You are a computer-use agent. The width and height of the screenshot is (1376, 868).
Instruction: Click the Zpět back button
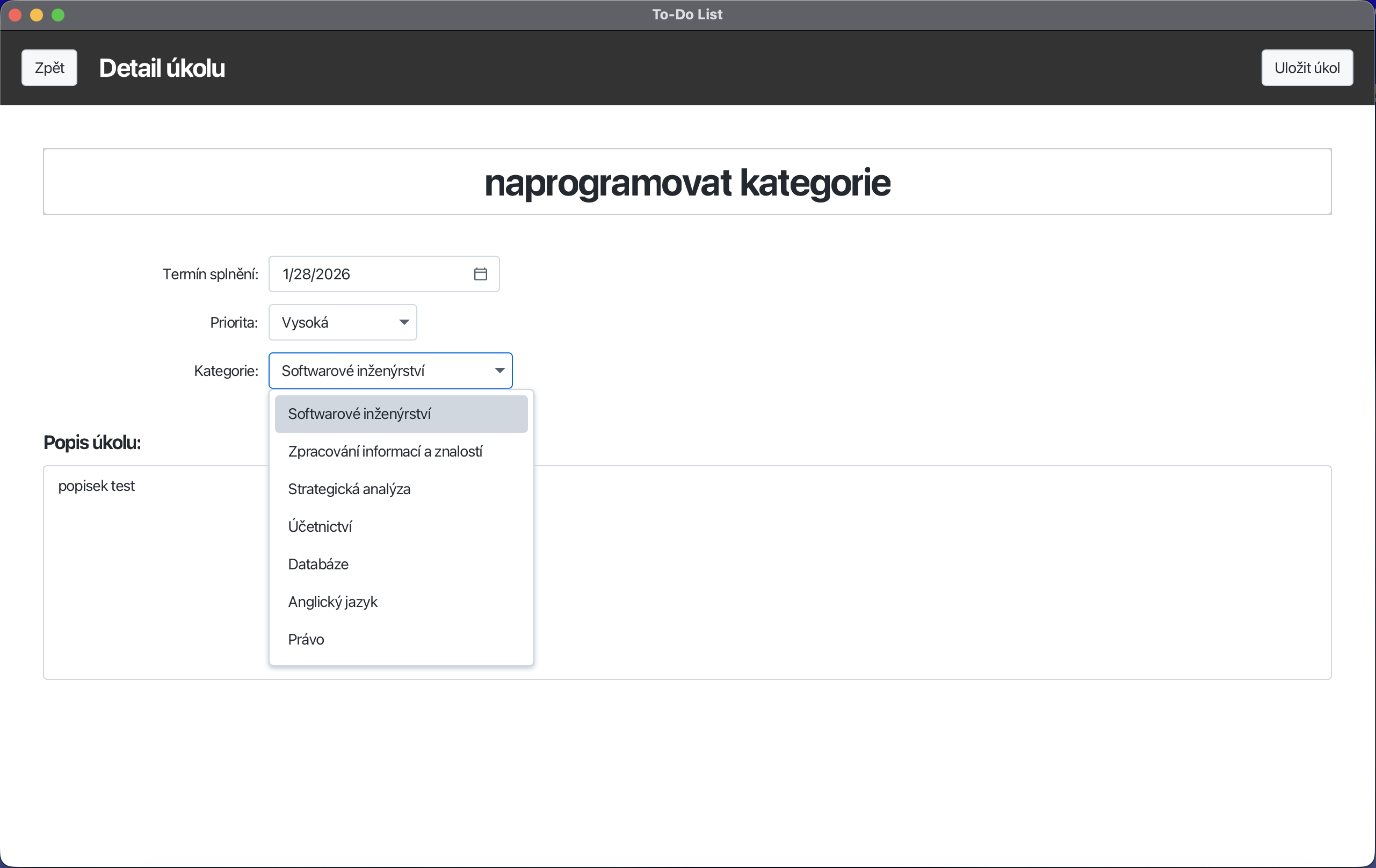pos(49,68)
